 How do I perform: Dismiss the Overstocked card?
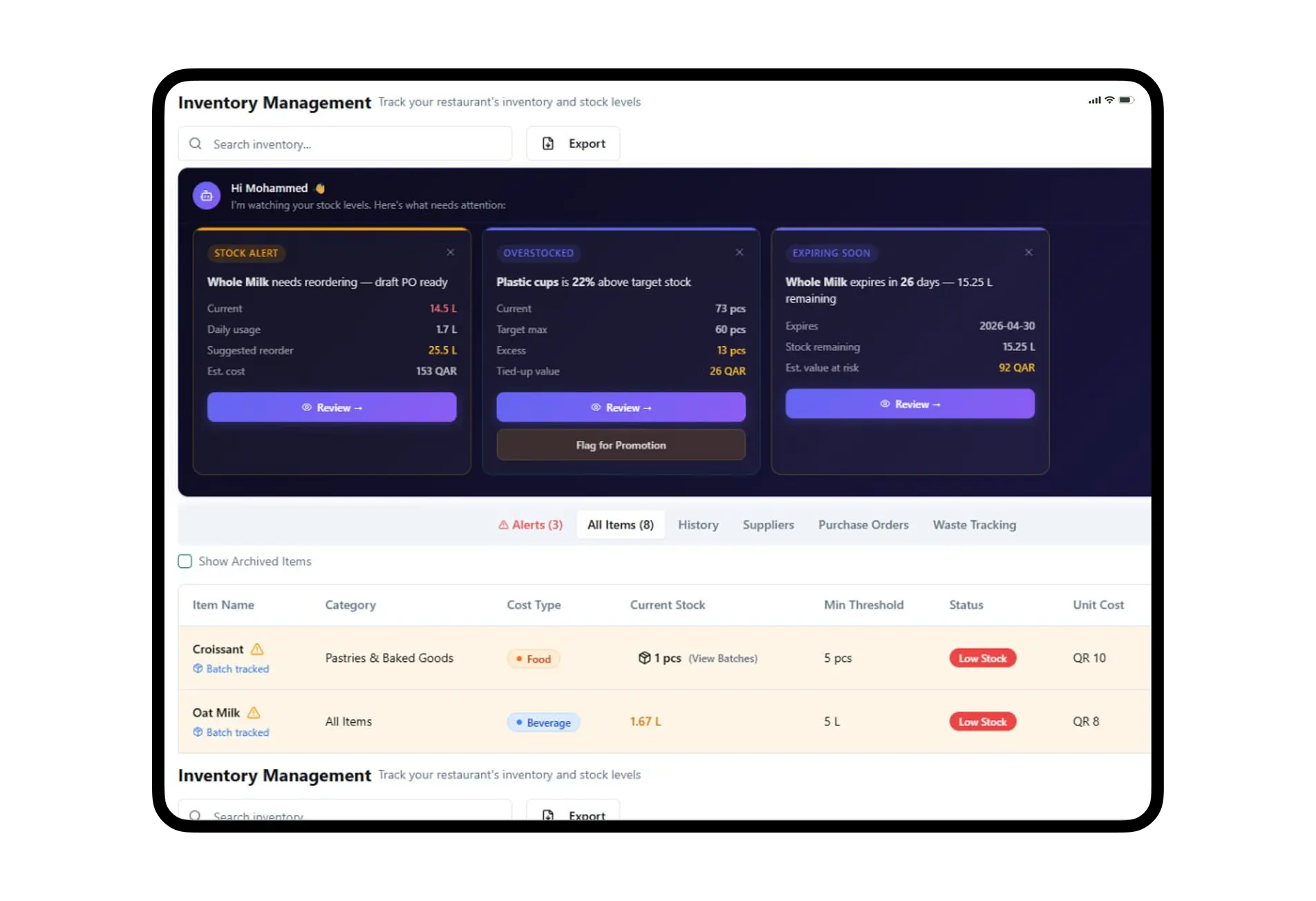point(740,252)
